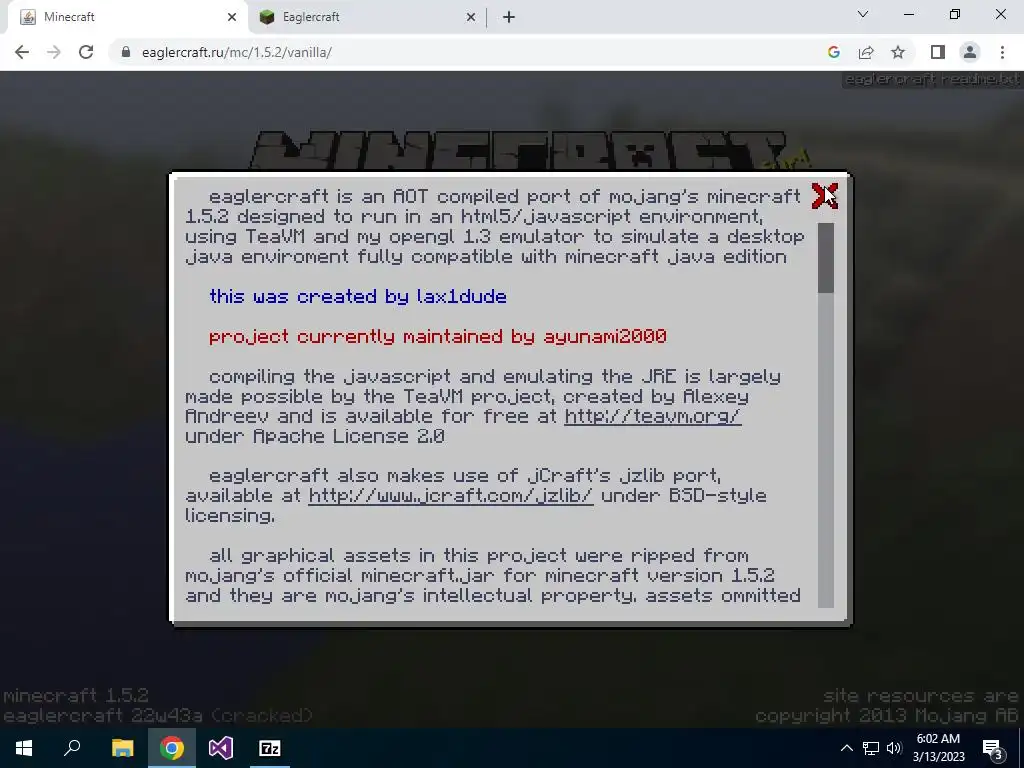This screenshot has height=768, width=1024.
Task: Go back to the previous page
Action: [x=22, y=52]
